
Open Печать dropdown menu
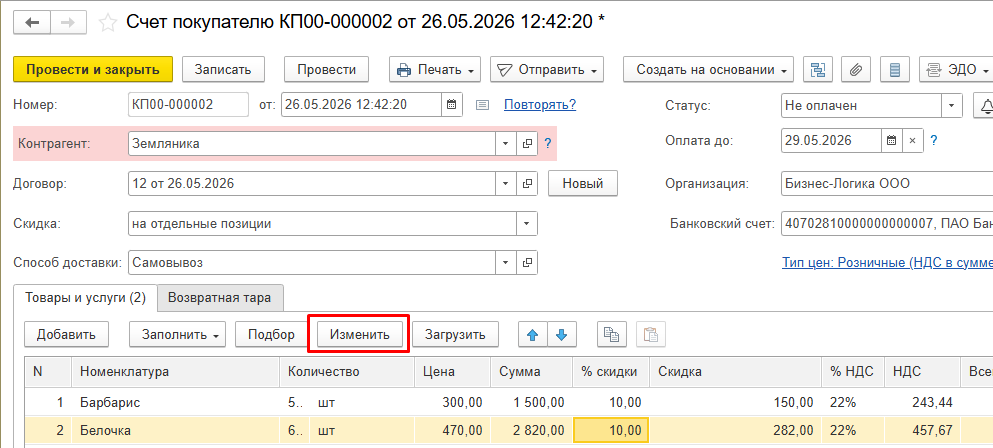click(435, 70)
